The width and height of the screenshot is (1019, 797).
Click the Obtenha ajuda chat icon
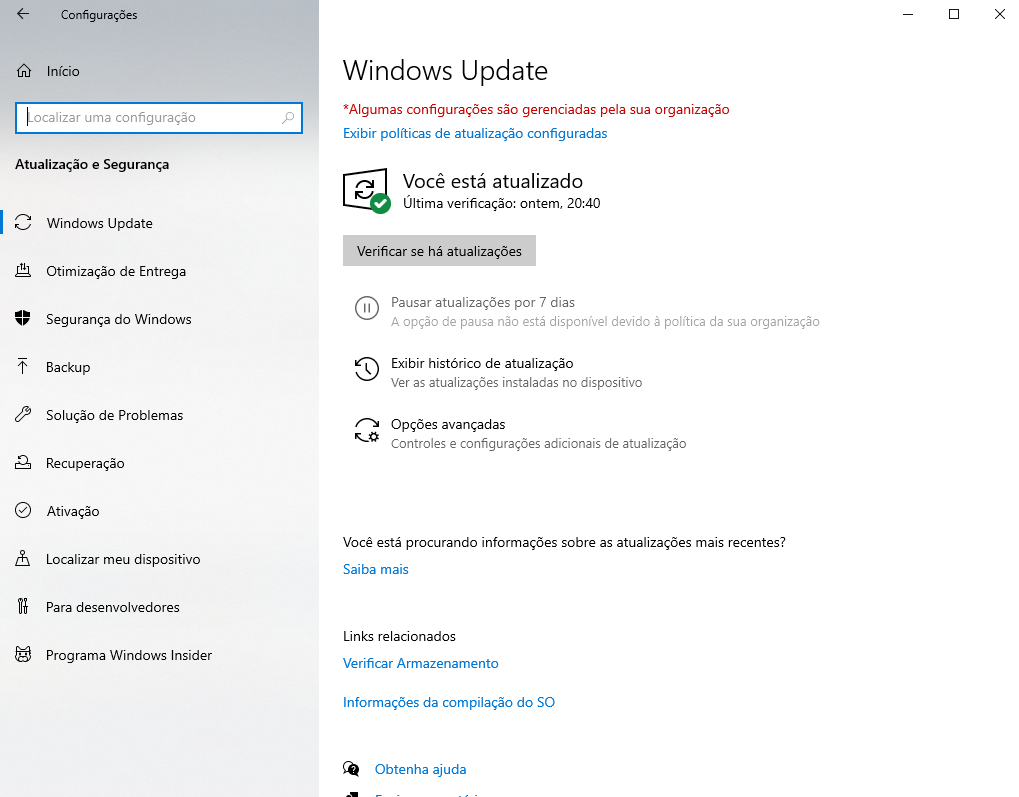coord(351,769)
